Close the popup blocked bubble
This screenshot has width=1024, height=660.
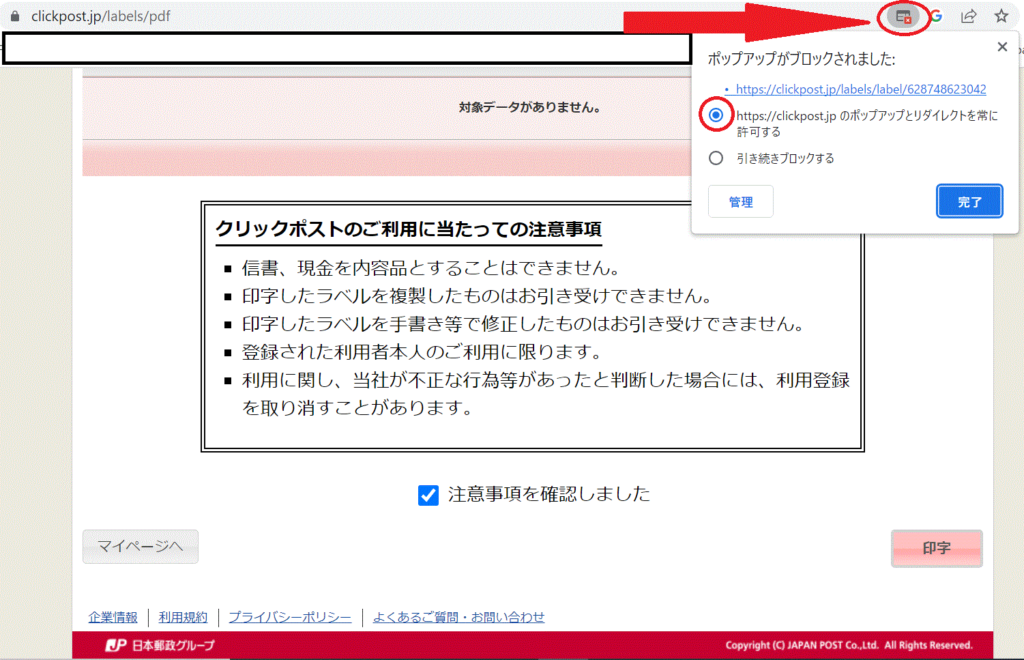(x=1002, y=47)
